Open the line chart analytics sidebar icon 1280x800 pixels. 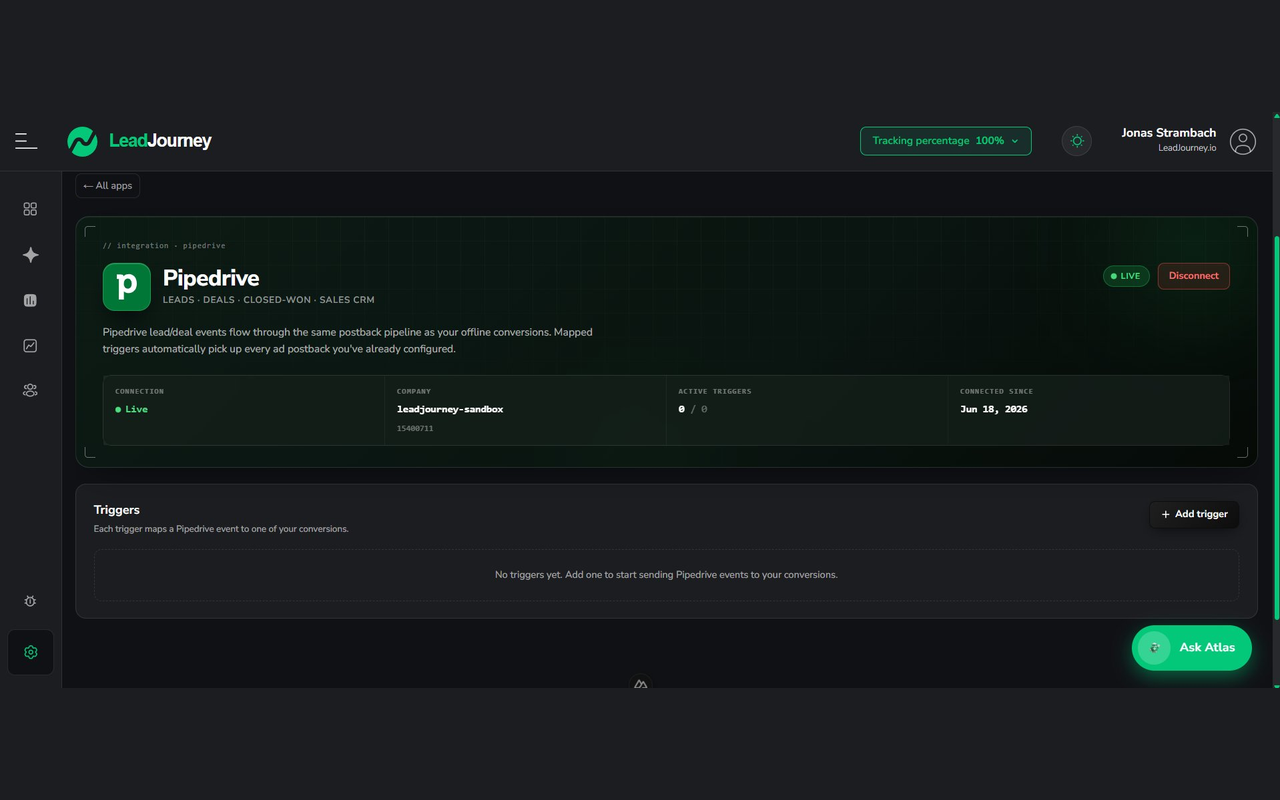click(x=30, y=345)
